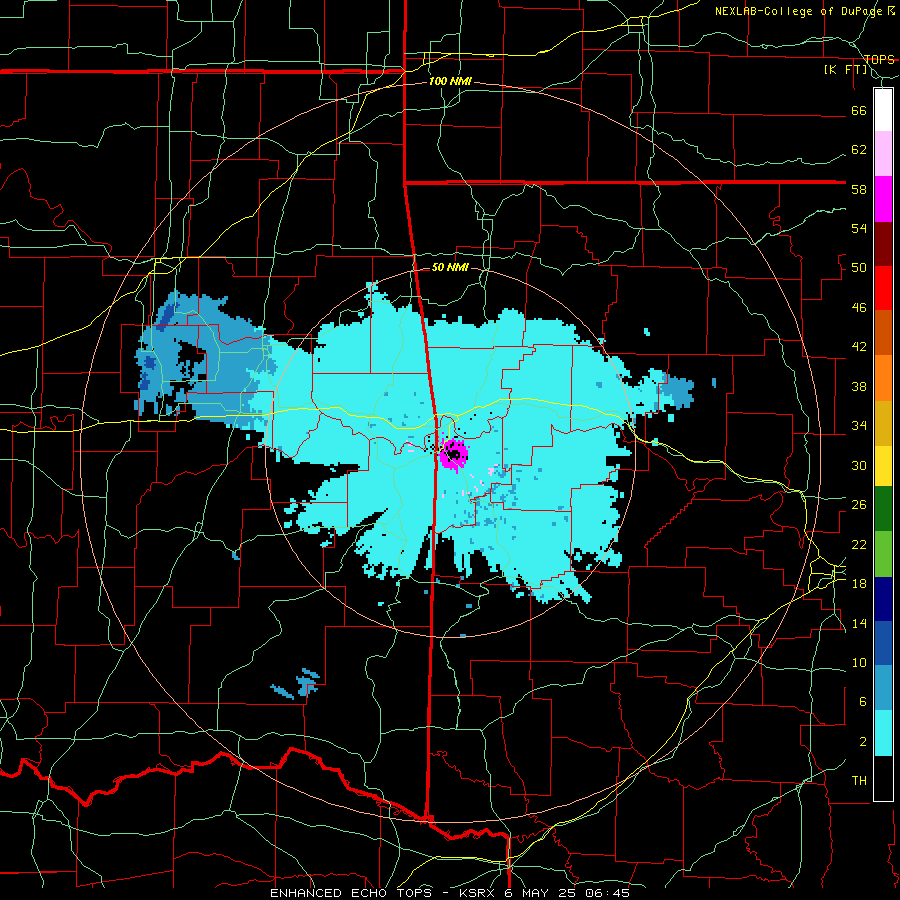The height and width of the screenshot is (900, 900).
Task: Click the '14' legend value
Action: tap(859, 623)
